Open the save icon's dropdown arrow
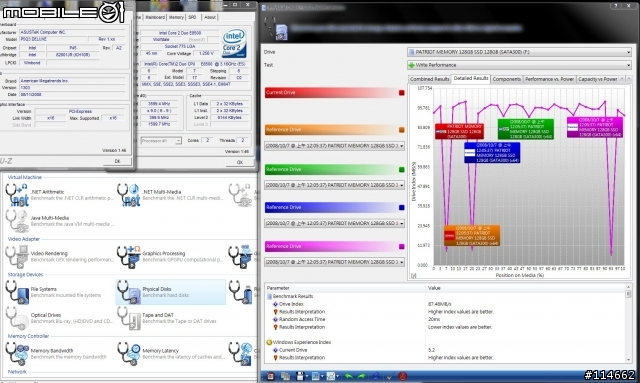This screenshot has height=383, width=640. coord(307,376)
